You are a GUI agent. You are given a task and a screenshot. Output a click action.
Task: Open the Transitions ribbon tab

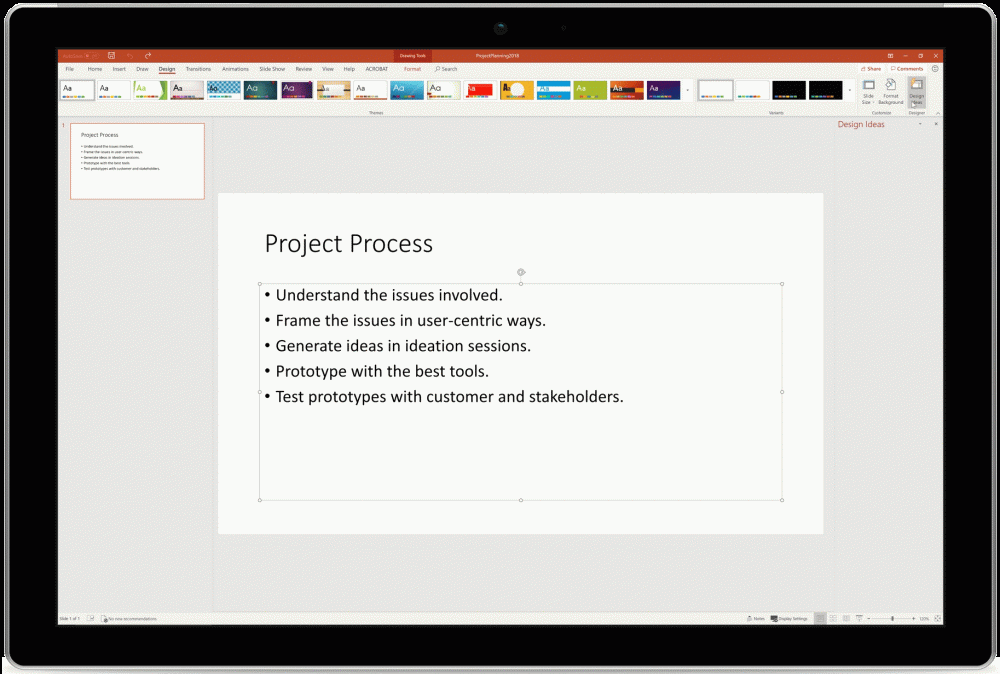[x=198, y=69]
